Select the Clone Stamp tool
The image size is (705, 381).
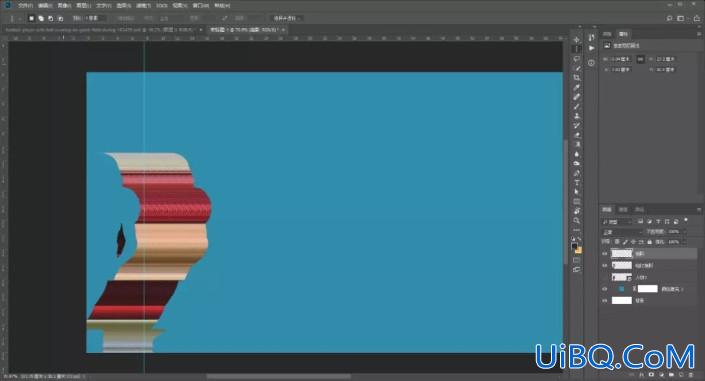click(577, 116)
